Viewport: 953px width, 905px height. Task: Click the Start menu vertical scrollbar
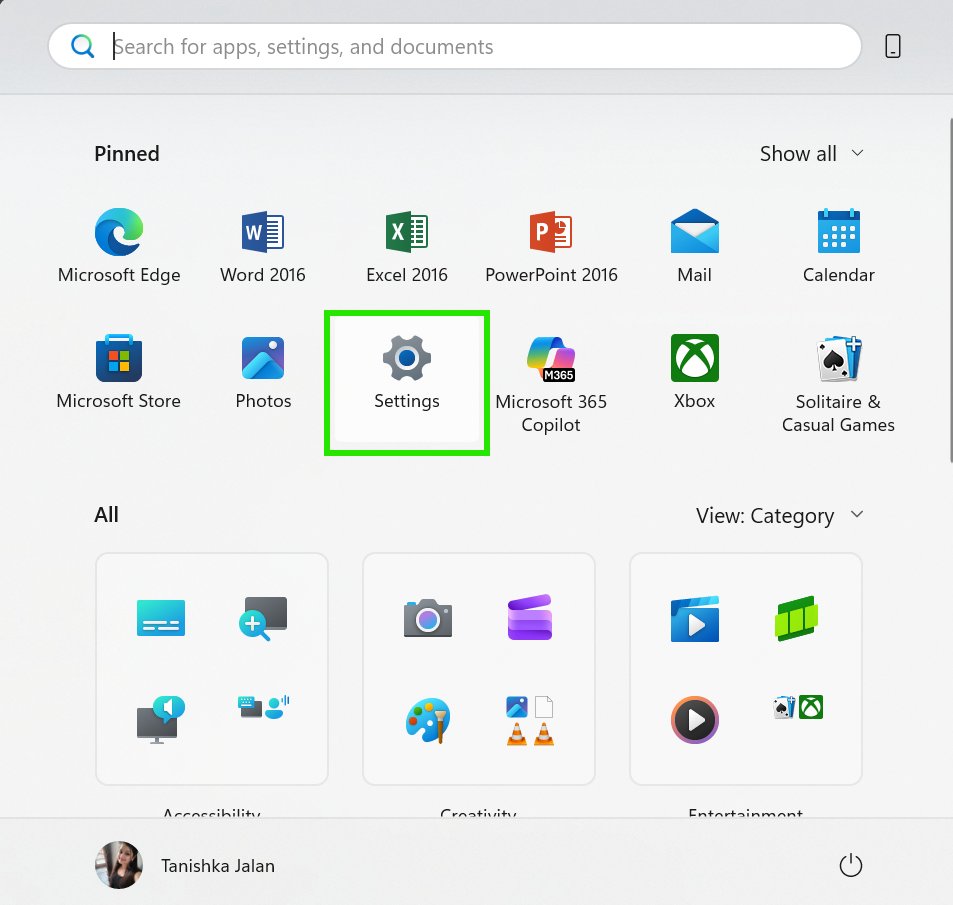(950, 291)
